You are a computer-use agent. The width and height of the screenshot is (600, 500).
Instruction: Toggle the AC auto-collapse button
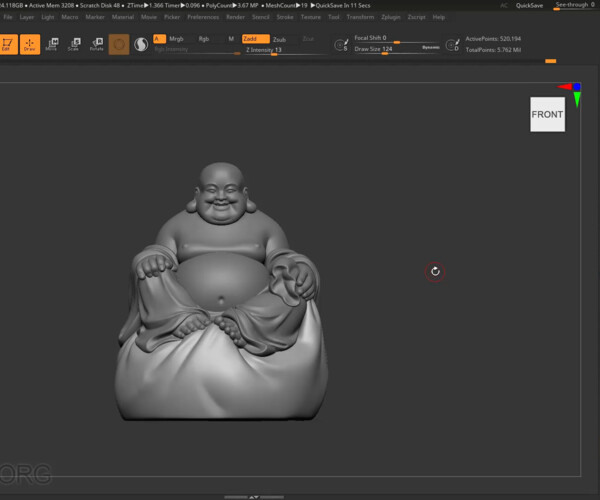coord(504,5)
